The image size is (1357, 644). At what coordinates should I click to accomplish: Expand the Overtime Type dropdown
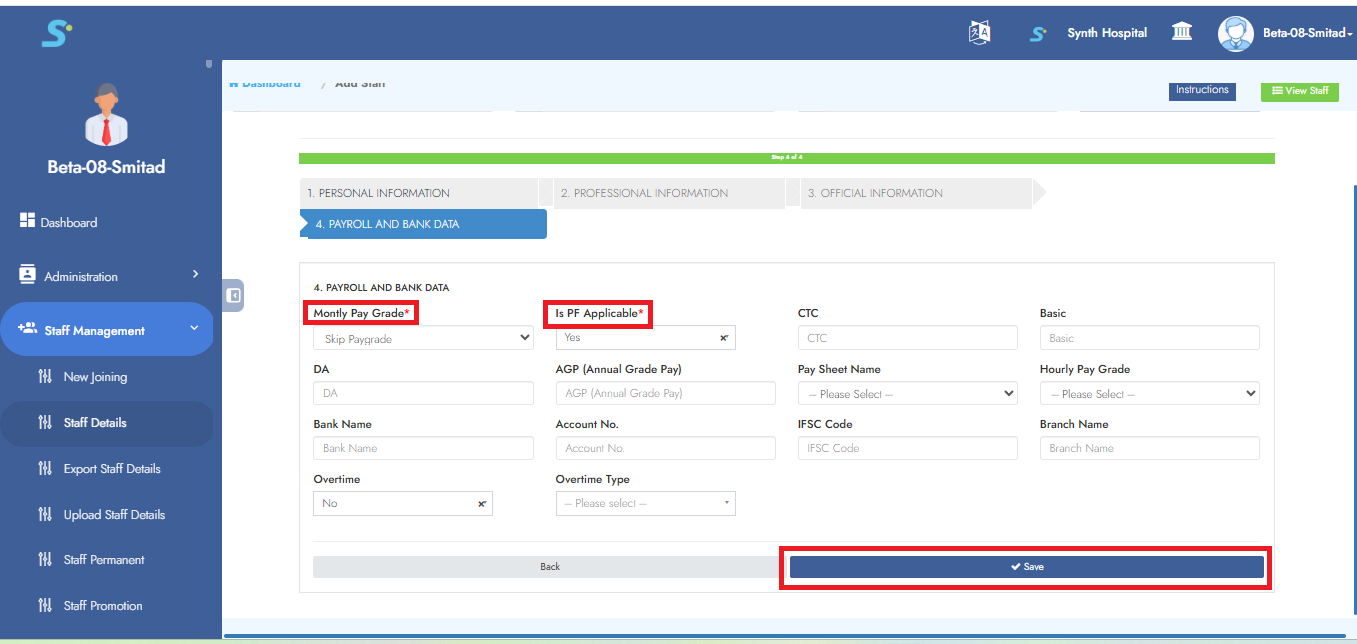tap(645, 504)
